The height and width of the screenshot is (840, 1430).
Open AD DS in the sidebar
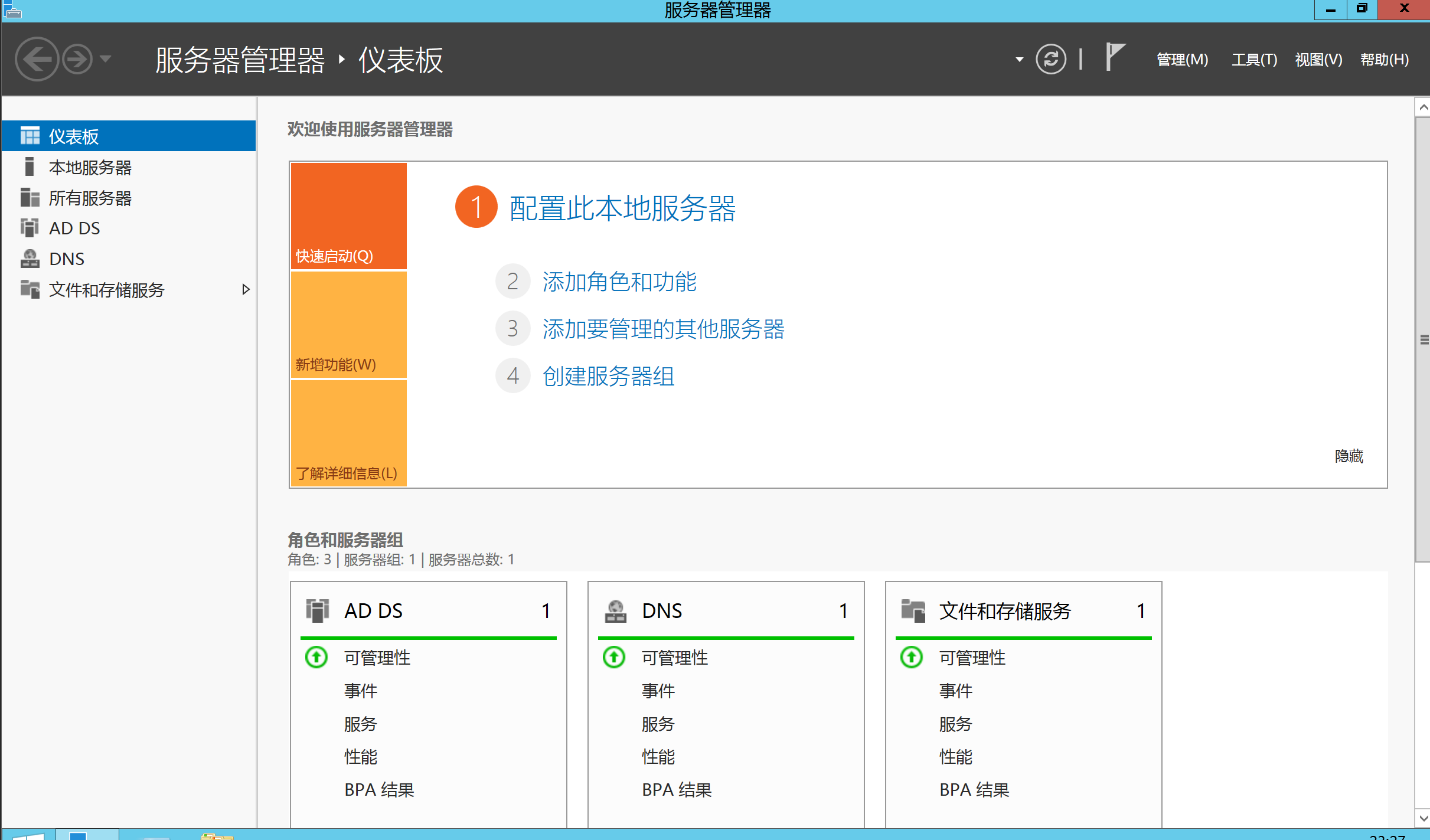(129, 228)
